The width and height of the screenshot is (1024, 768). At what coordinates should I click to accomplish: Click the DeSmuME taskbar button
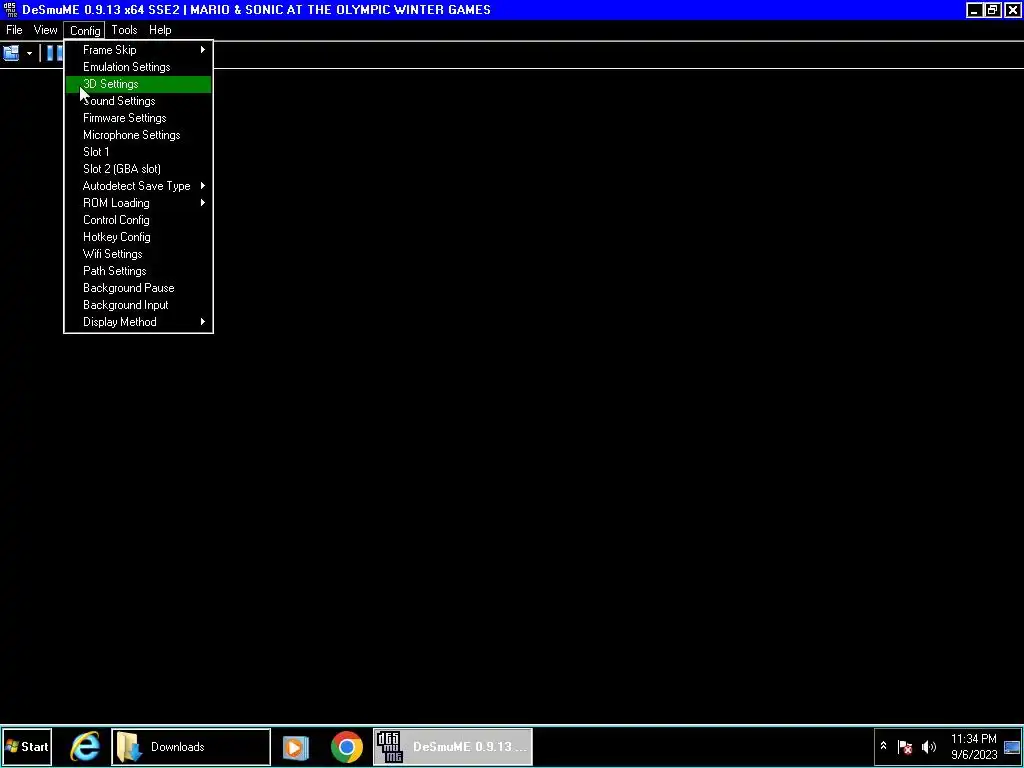[453, 746]
